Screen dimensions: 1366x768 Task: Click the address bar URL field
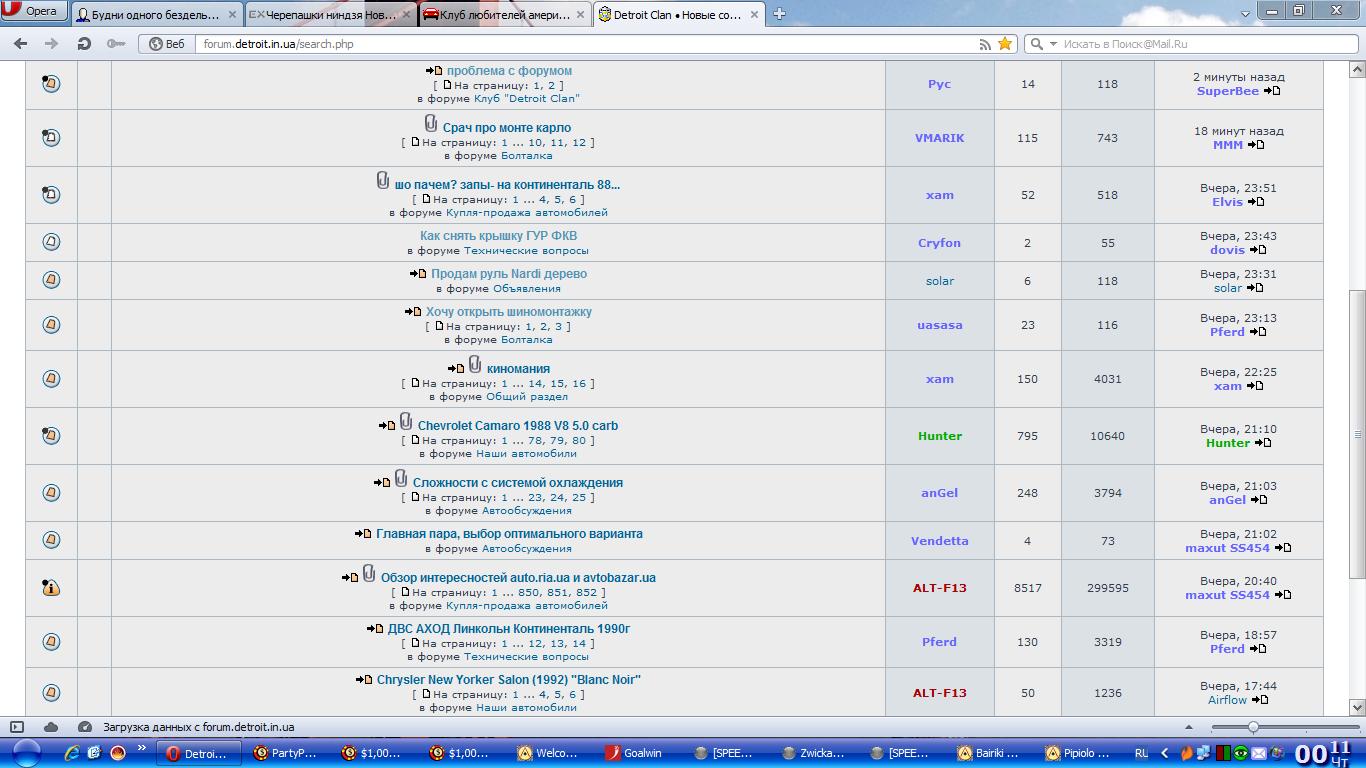pyautogui.click(x=580, y=44)
